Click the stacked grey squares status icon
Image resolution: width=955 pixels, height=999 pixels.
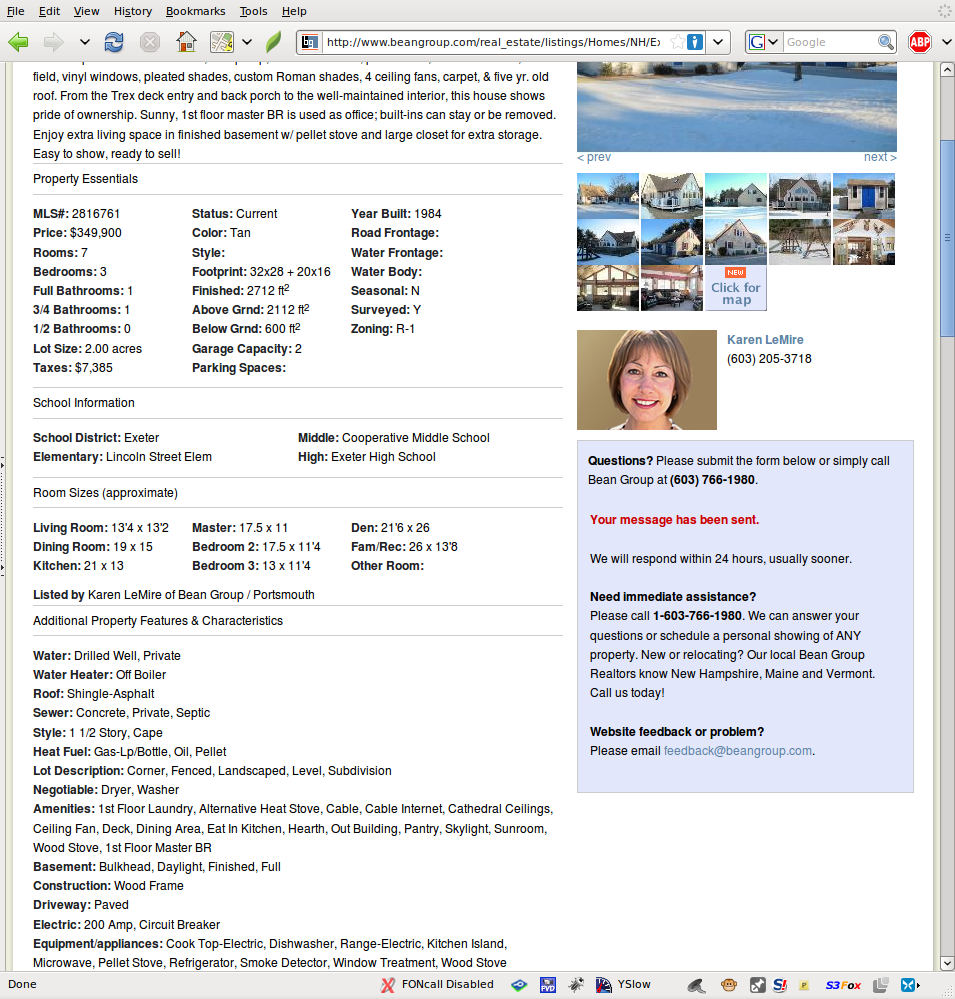coord(881,985)
